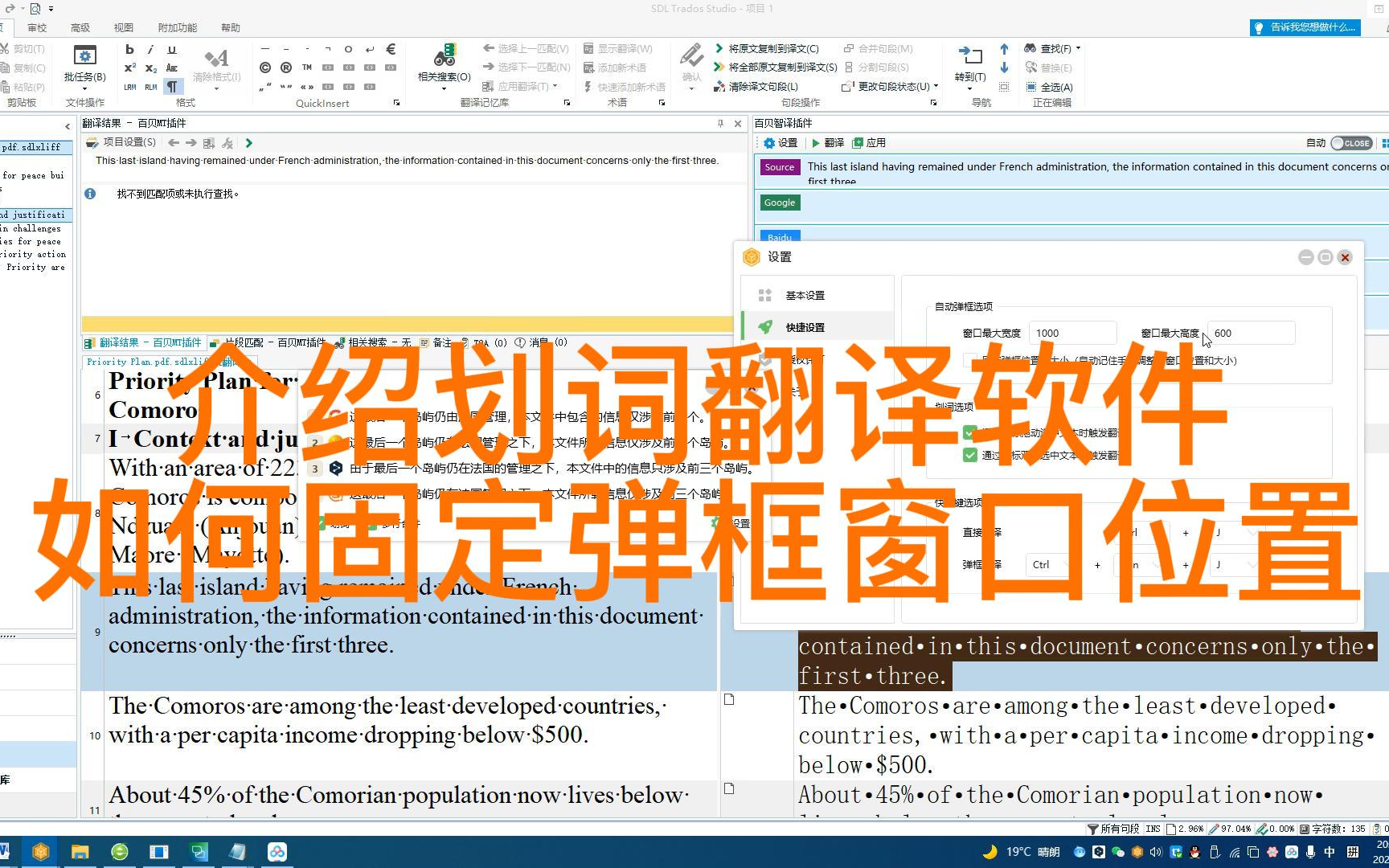Toggle show formatting marks pilcrow
This screenshot has height=868, width=1389.
coord(172,86)
